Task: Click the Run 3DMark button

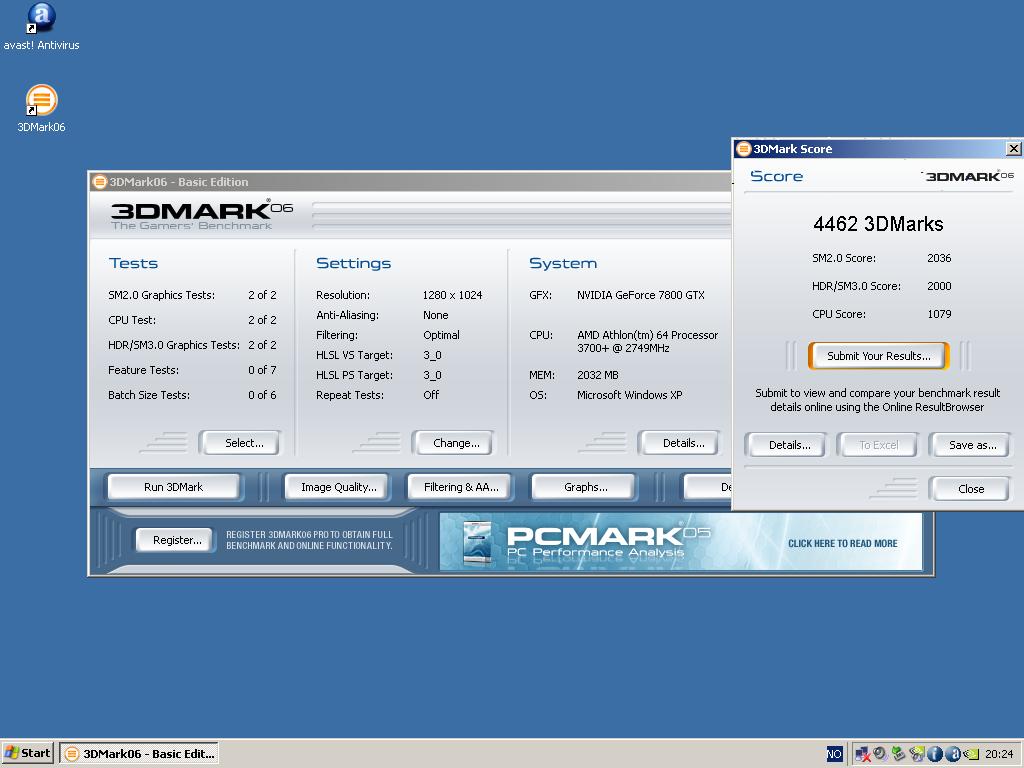Action: pos(174,487)
